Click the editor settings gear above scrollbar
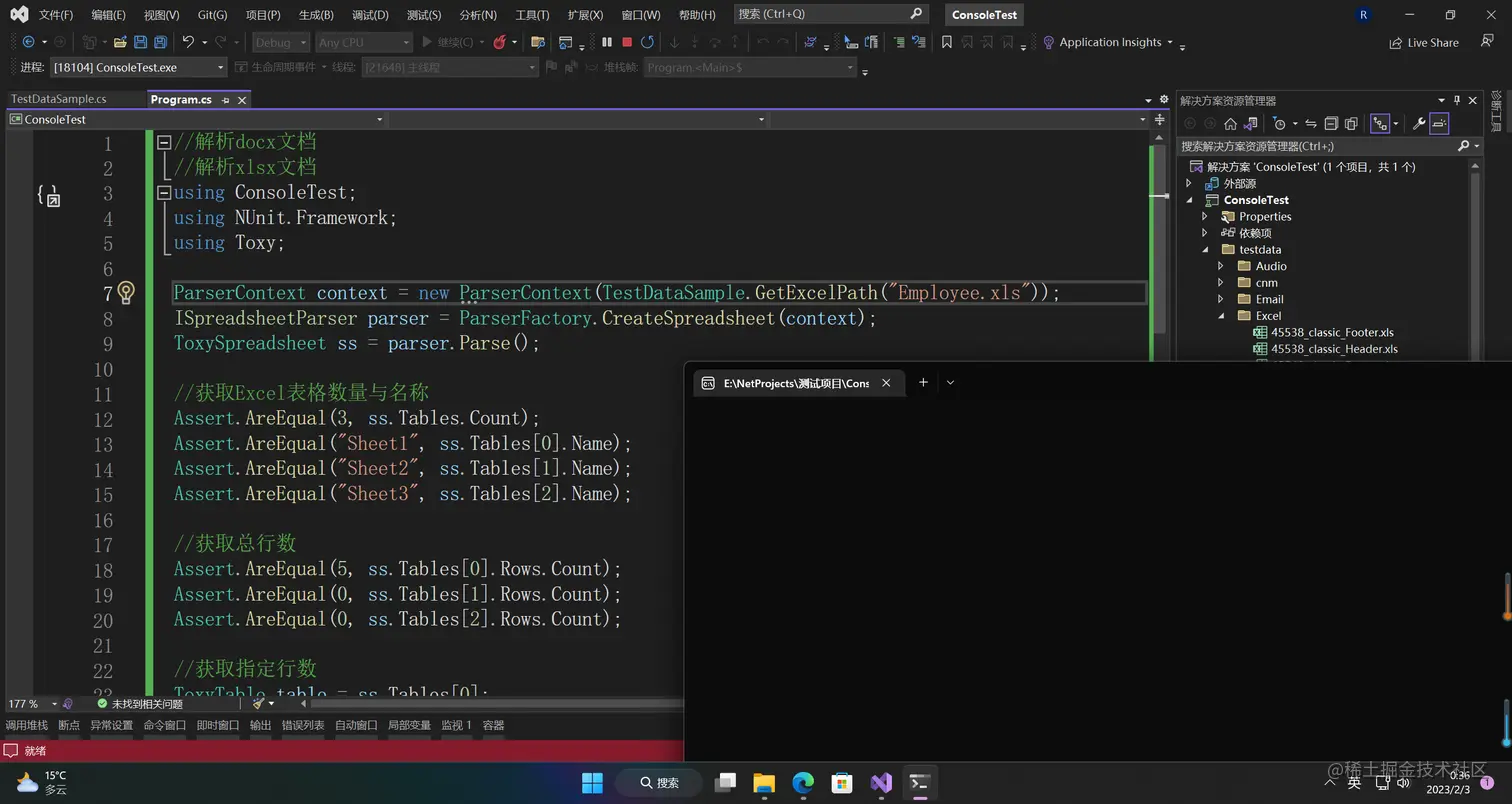The height and width of the screenshot is (804, 1512). [x=1163, y=99]
